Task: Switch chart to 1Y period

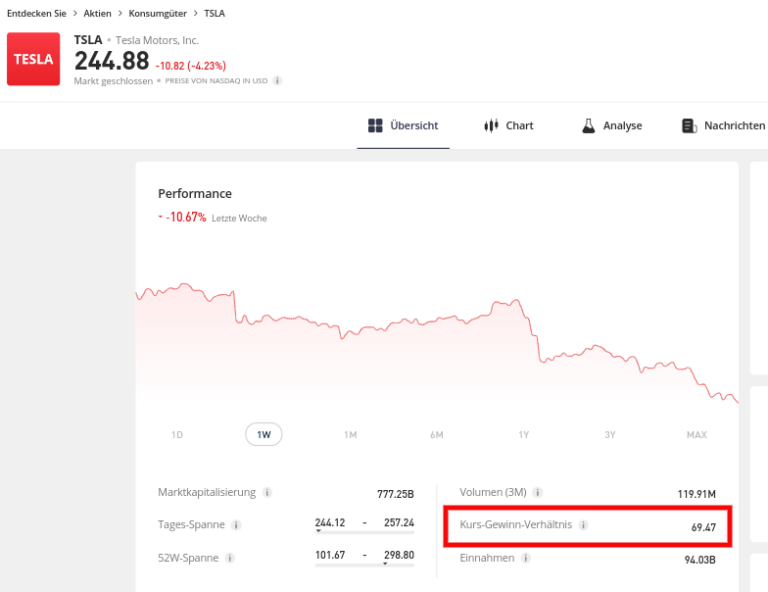Action: (x=523, y=435)
